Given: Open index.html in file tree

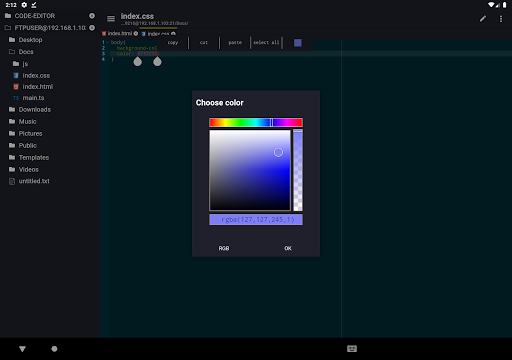Looking at the screenshot, I should (x=33, y=87).
